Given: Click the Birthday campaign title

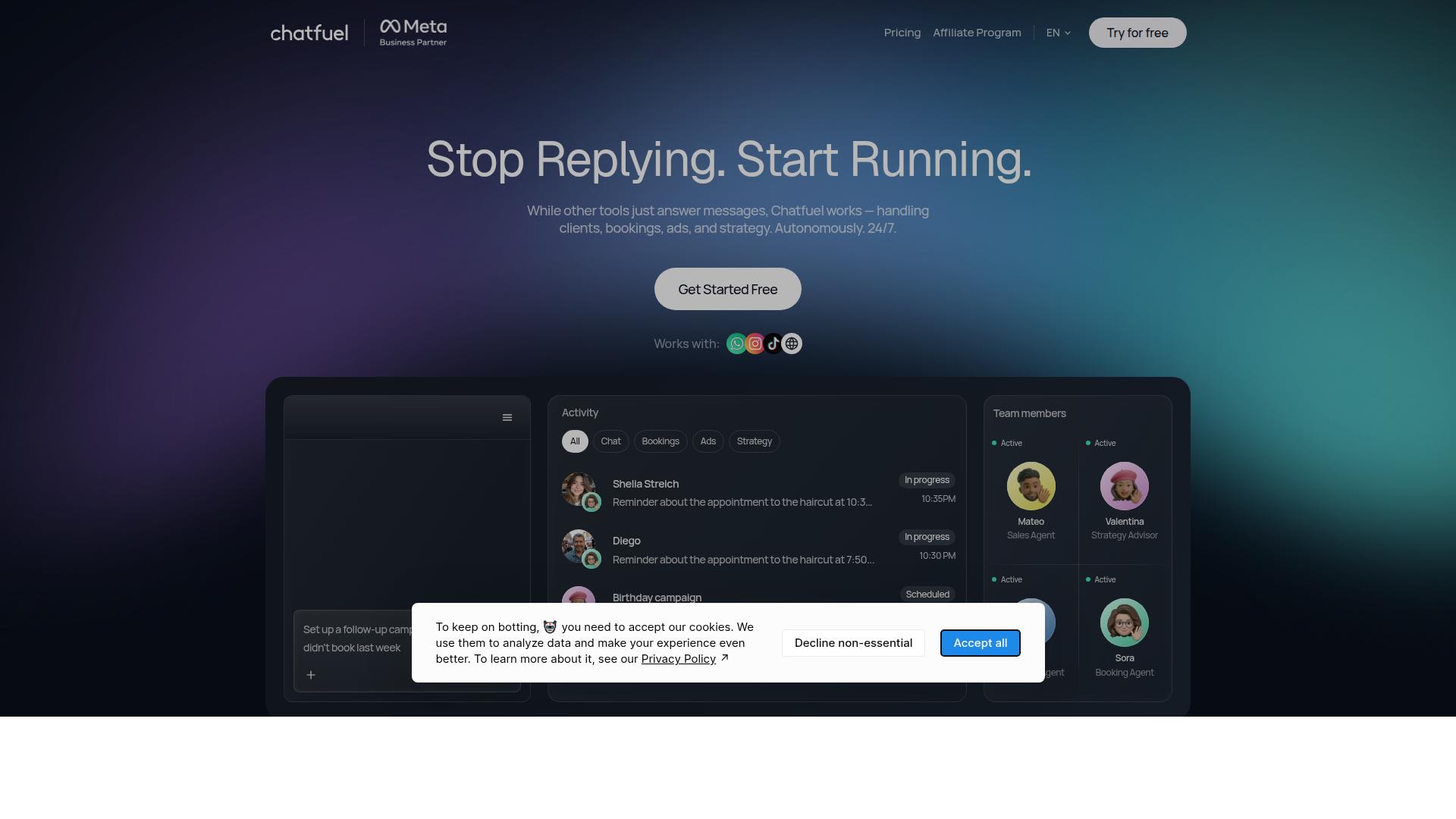Looking at the screenshot, I should (657, 598).
